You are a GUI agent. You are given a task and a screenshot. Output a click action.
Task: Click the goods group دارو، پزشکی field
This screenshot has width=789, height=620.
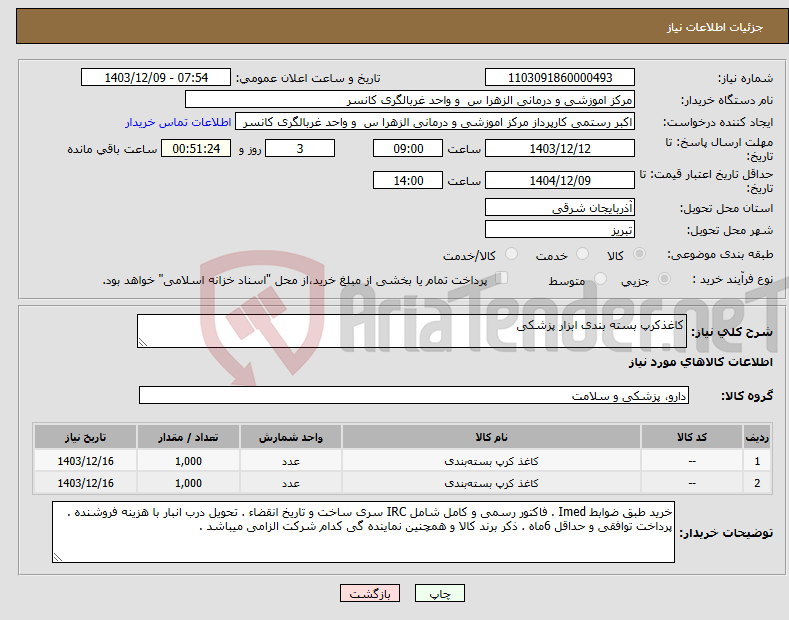(414, 396)
